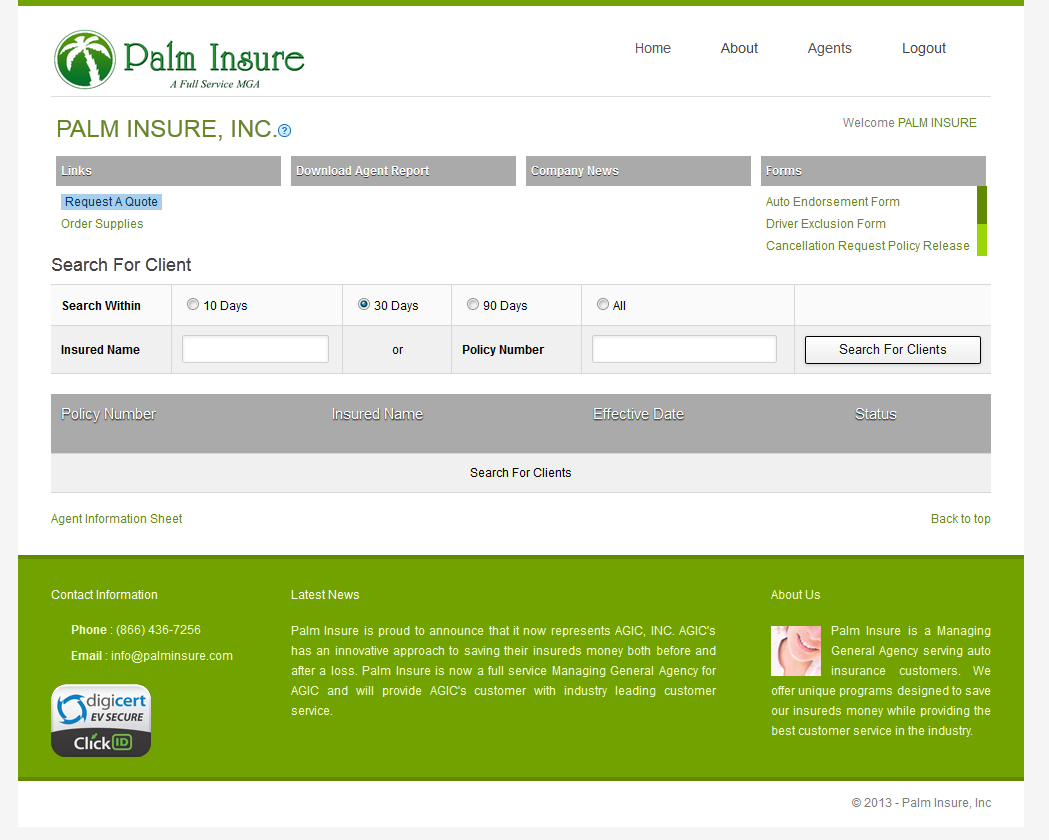The width and height of the screenshot is (1049, 840).
Task: Select the 90 Days search option
Action: tap(473, 305)
